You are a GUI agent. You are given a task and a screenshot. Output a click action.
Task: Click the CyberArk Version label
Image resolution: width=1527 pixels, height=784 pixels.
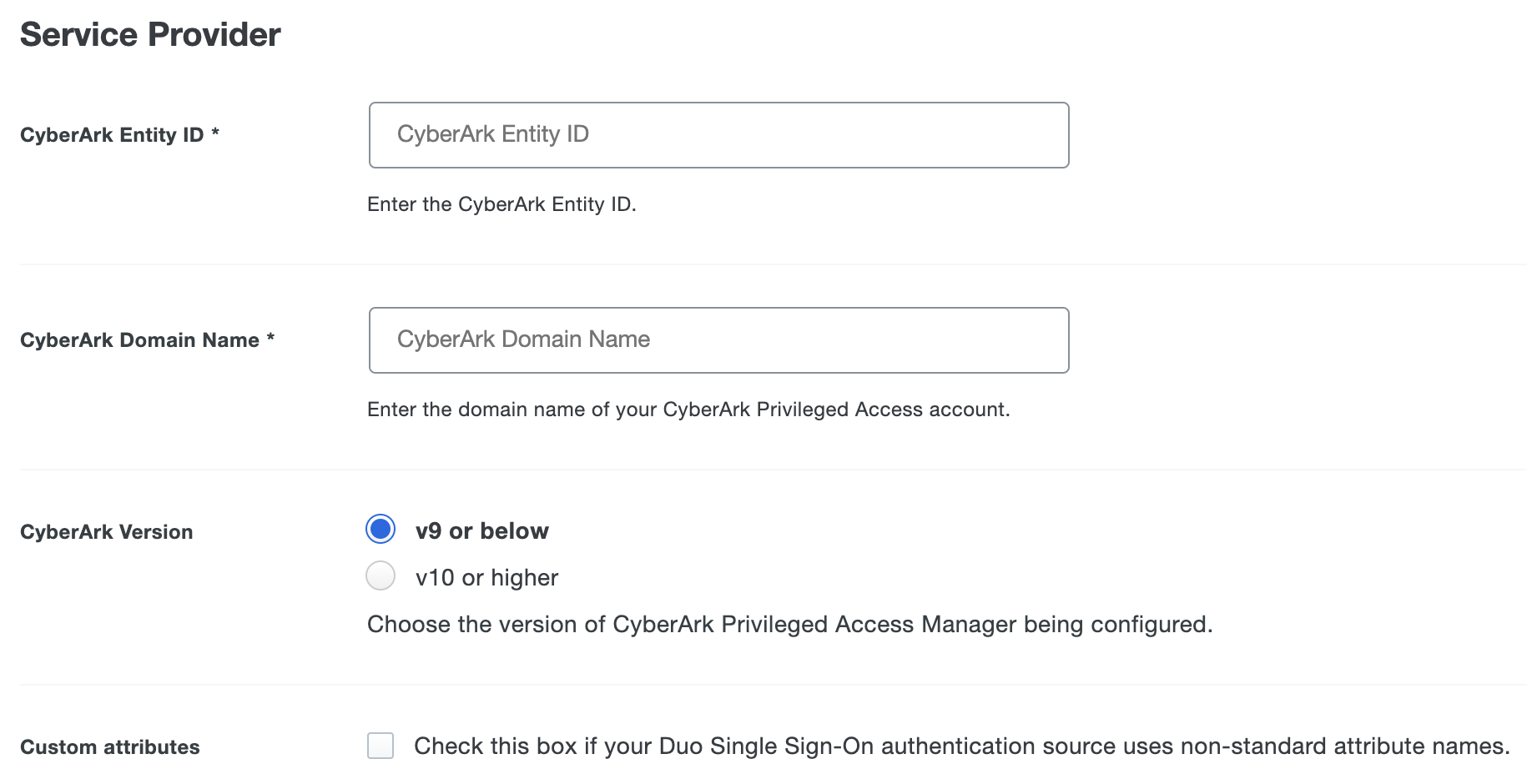[x=107, y=531]
